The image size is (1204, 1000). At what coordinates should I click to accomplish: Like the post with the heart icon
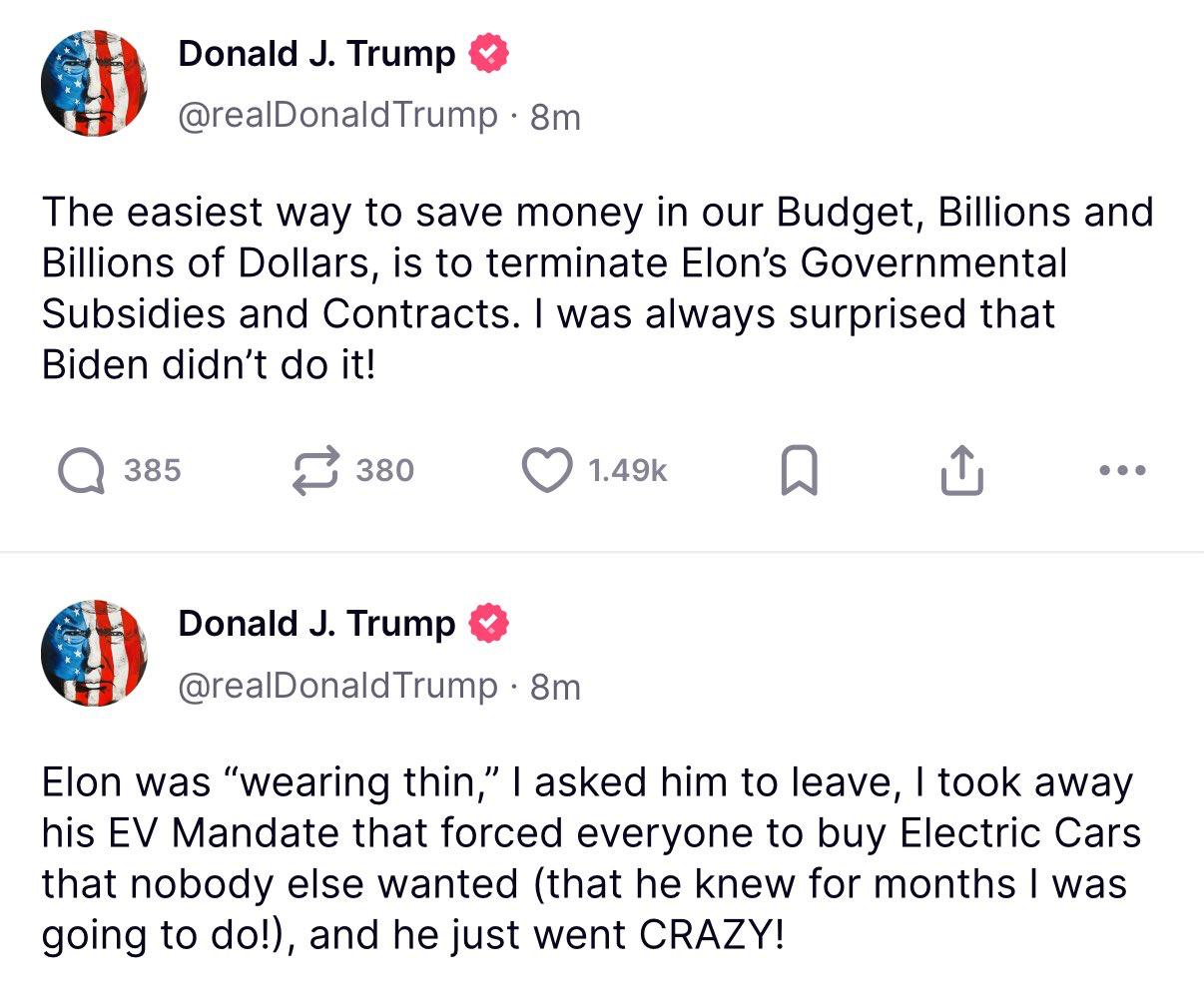click(x=546, y=471)
